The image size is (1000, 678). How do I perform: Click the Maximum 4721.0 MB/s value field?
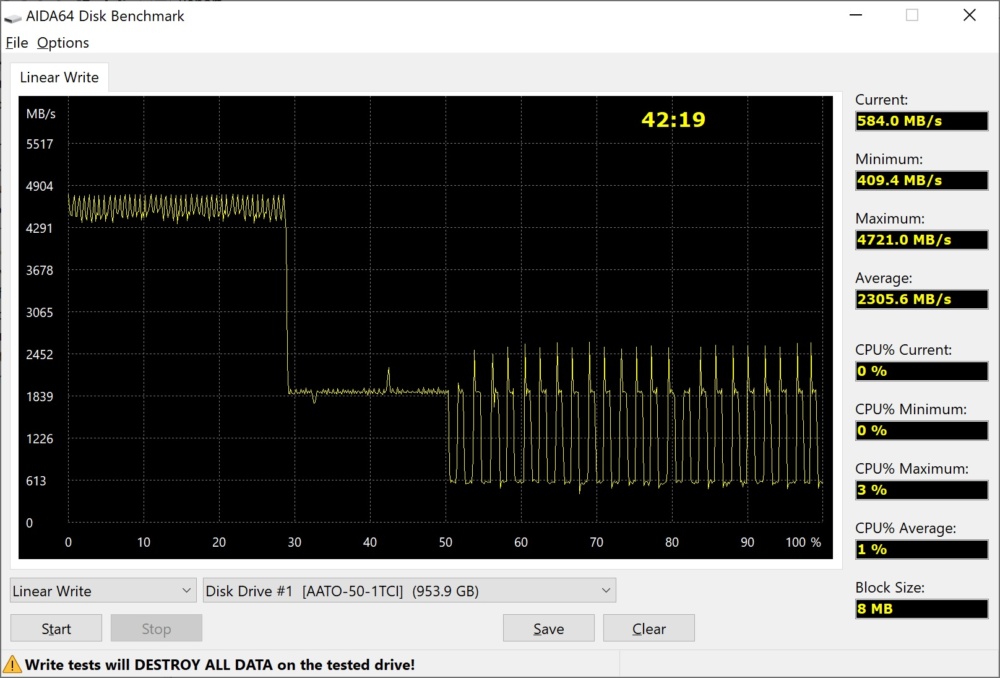(922, 240)
